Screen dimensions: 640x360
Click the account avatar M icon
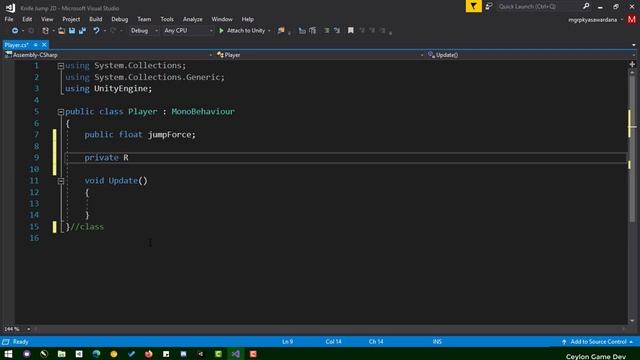click(x=632, y=19)
